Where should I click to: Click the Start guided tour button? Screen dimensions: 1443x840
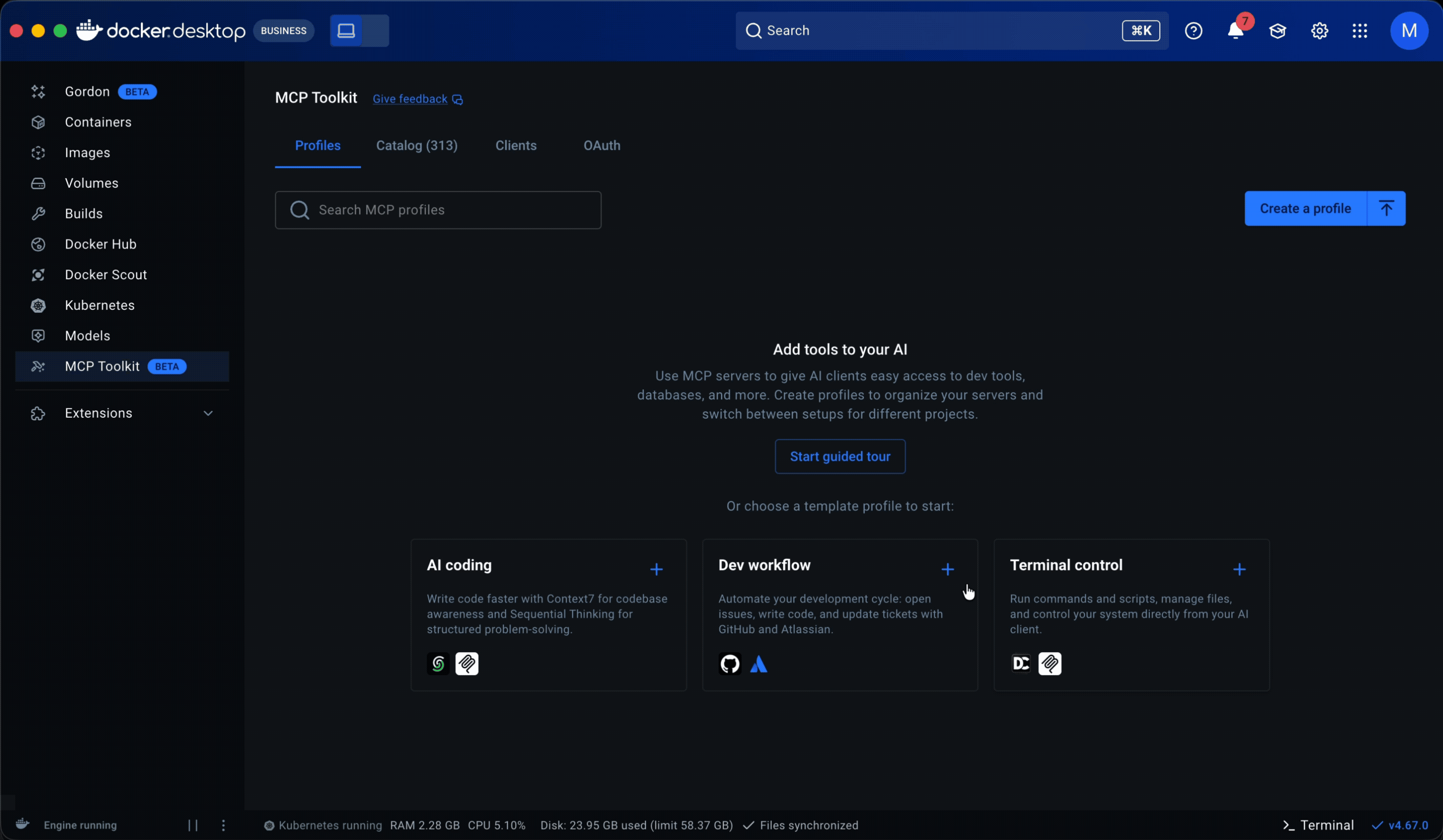839,457
